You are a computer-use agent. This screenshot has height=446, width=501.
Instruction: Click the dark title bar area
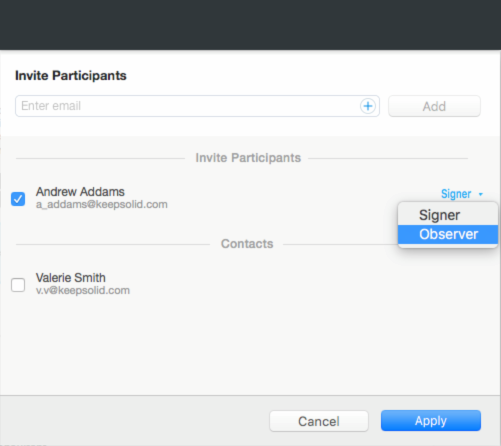250,25
